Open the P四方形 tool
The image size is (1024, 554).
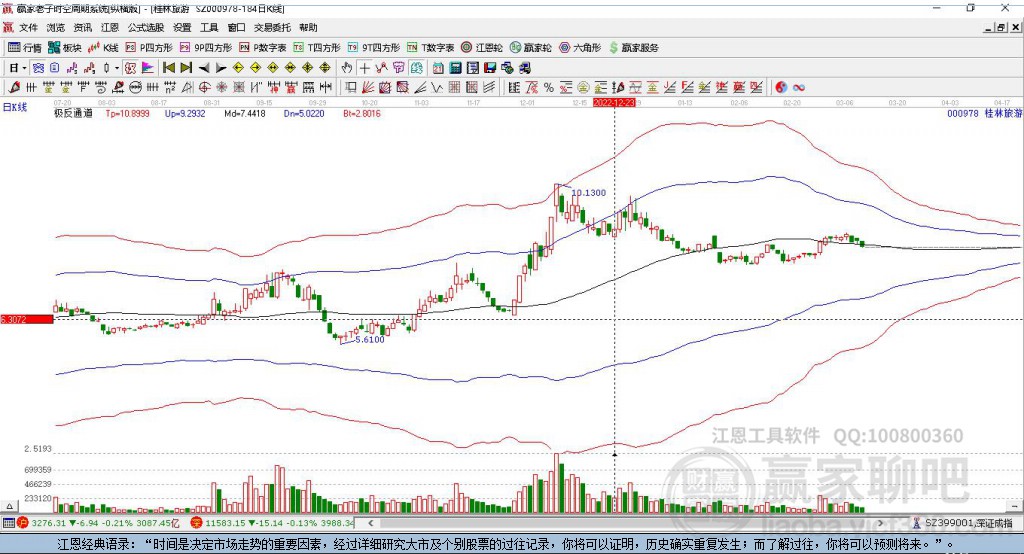(148, 48)
